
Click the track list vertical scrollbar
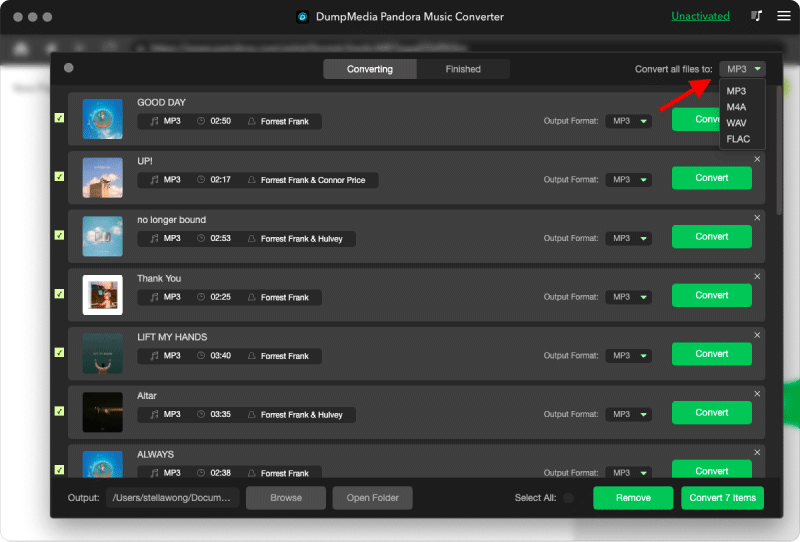(779, 151)
